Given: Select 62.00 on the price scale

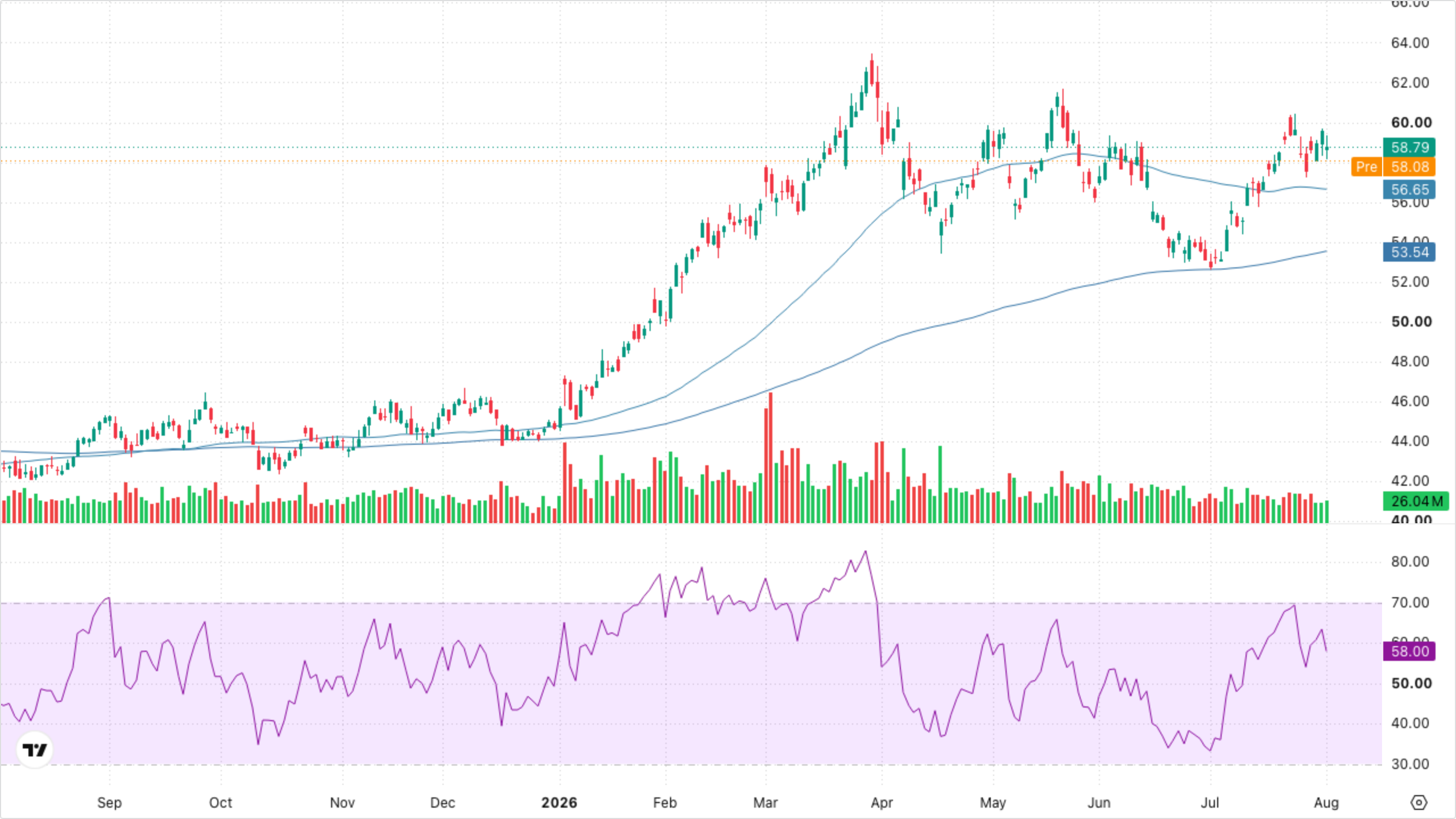Looking at the screenshot, I should (1410, 83).
